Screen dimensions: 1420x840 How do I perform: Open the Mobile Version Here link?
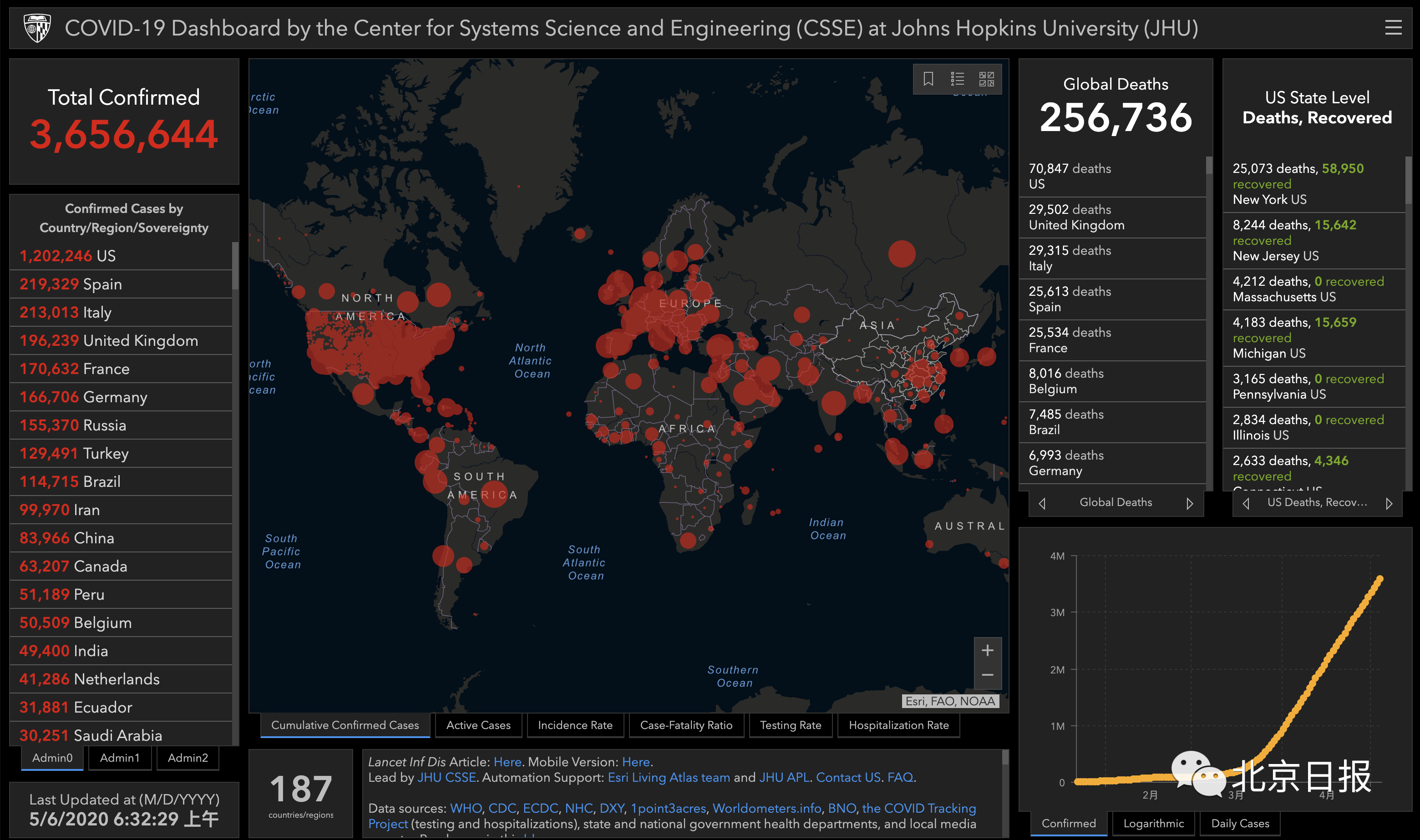(x=635, y=762)
